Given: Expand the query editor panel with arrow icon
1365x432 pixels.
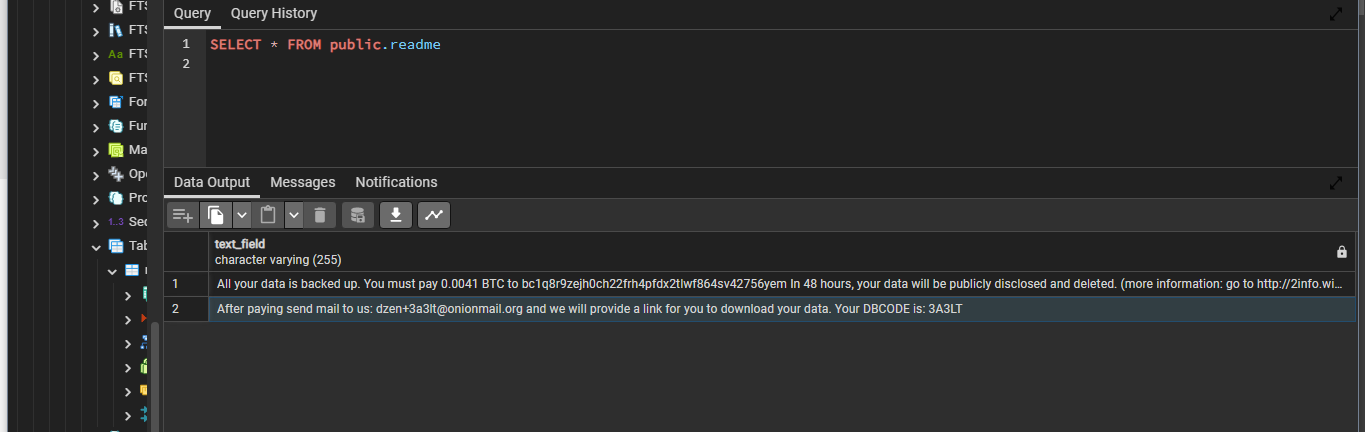Looking at the screenshot, I should (x=1336, y=14).
